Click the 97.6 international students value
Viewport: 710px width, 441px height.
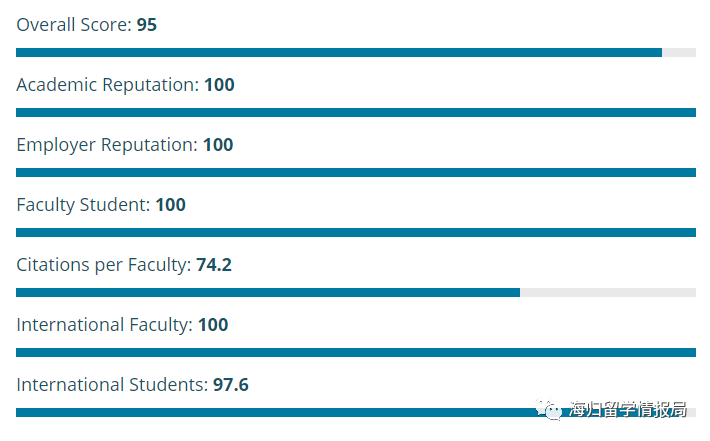click(231, 385)
